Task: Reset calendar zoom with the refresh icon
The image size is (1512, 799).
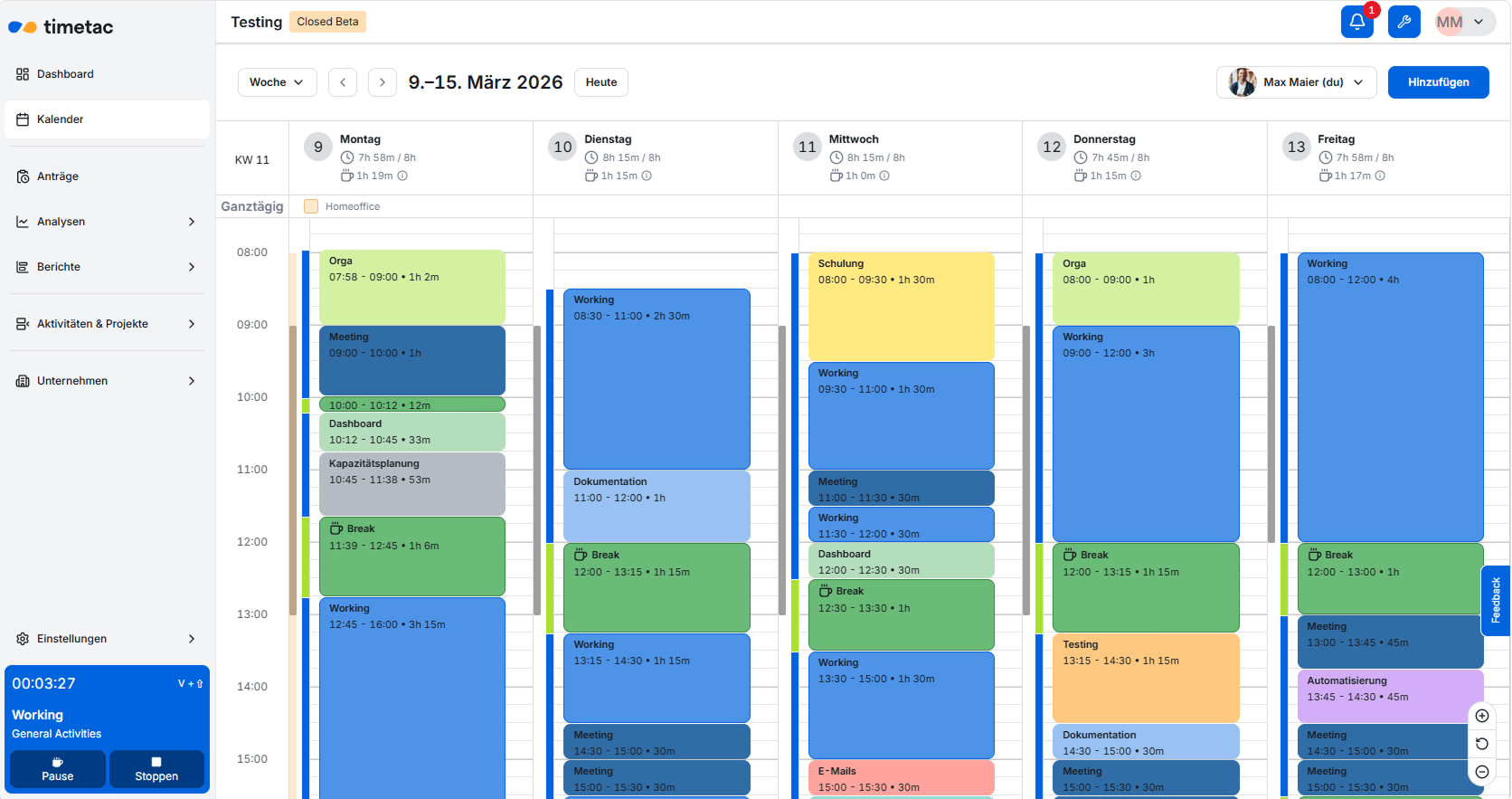Action: pyautogui.click(x=1482, y=744)
